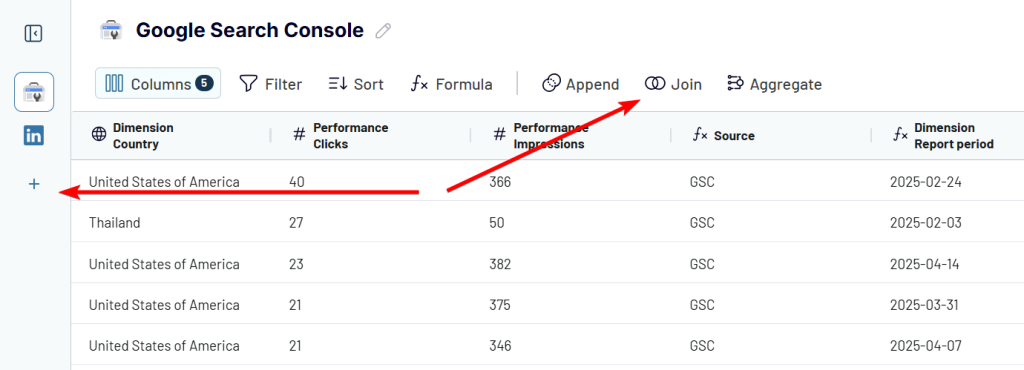Click the hash icon beside Performance Clicks
This screenshot has width=1024, height=370.
pos(299,135)
